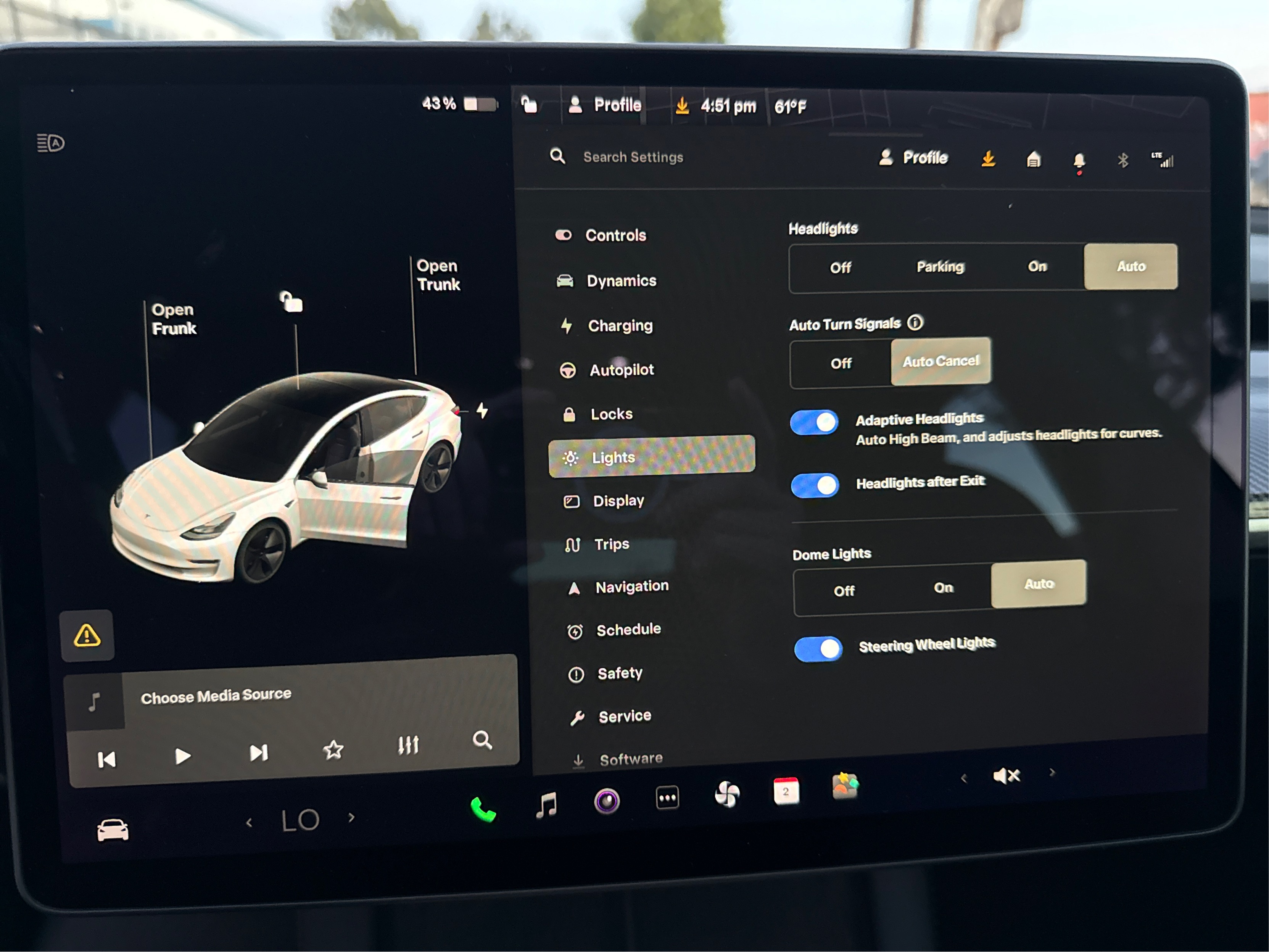Tap the music note app icon
Screen dimensions: 1269x952
tap(546, 804)
